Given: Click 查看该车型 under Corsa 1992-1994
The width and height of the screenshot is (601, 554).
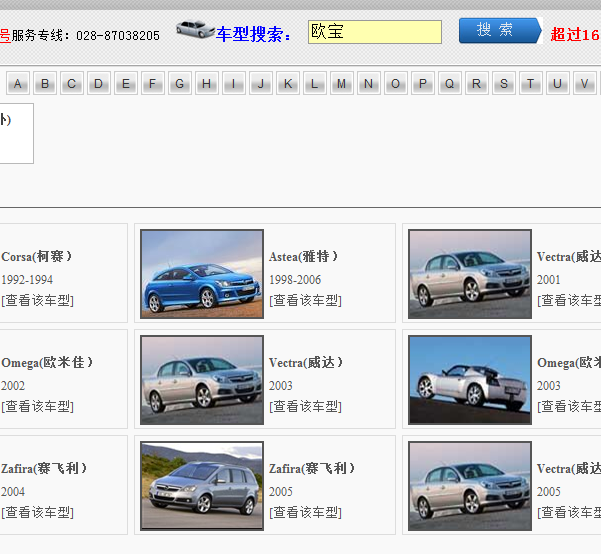Looking at the screenshot, I should pyautogui.click(x=37, y=300).
